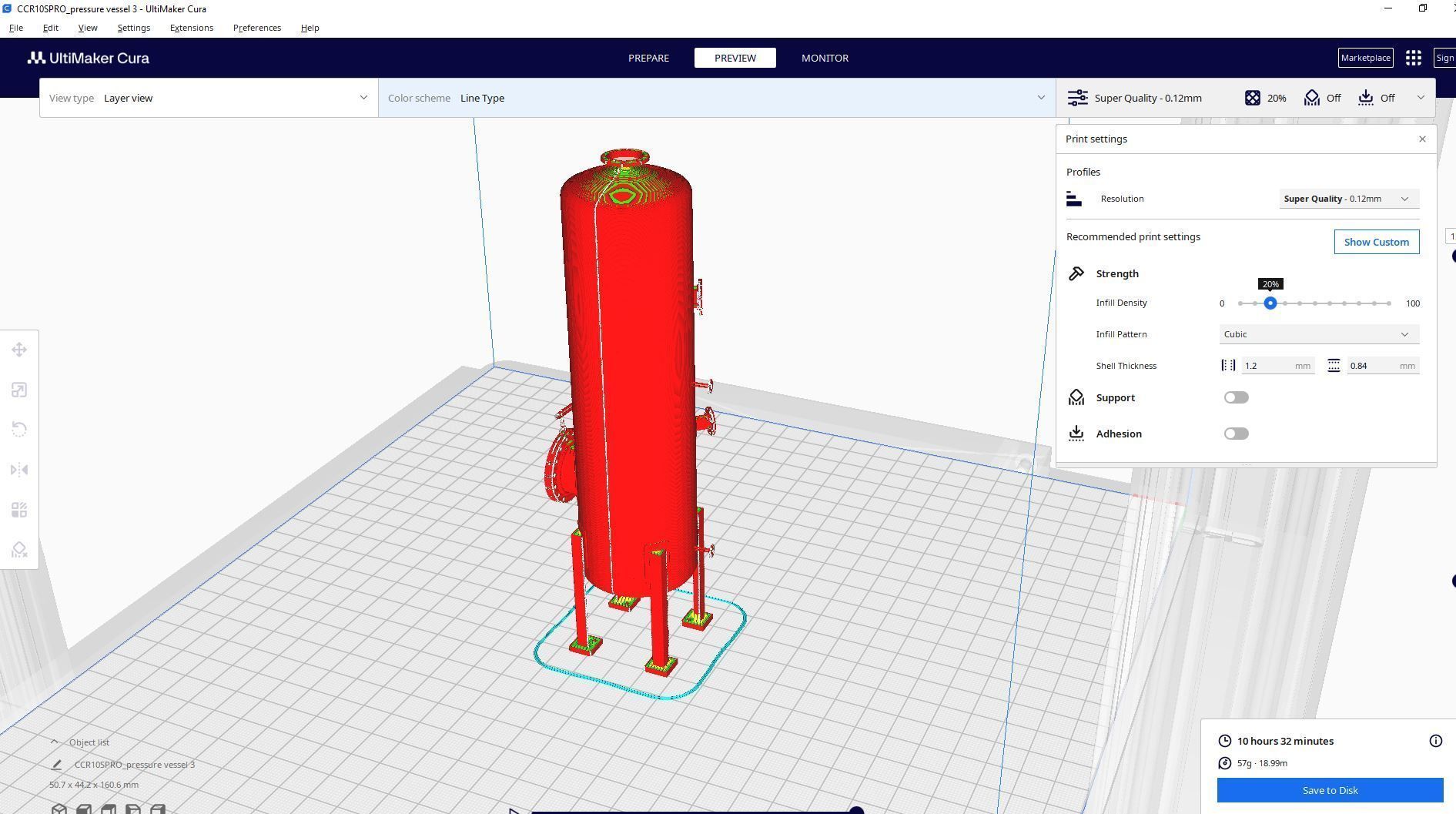
Task: Click the layer playback slider handle at bottom
Action: pyautogui.click(x=855, y=811)
